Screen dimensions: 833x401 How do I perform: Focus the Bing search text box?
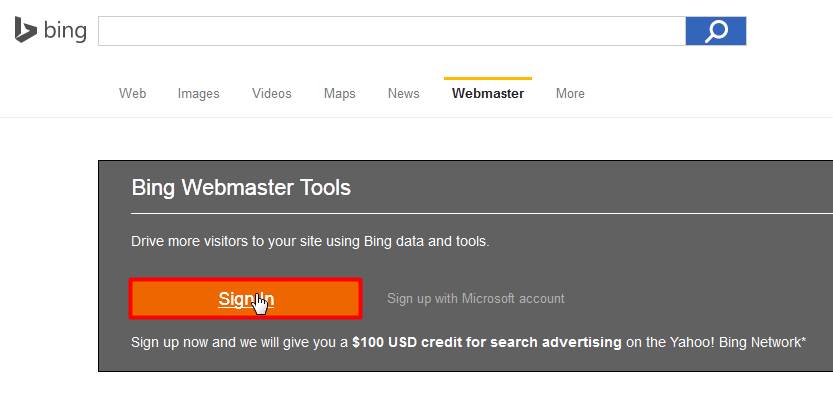(x=392, y=31)
